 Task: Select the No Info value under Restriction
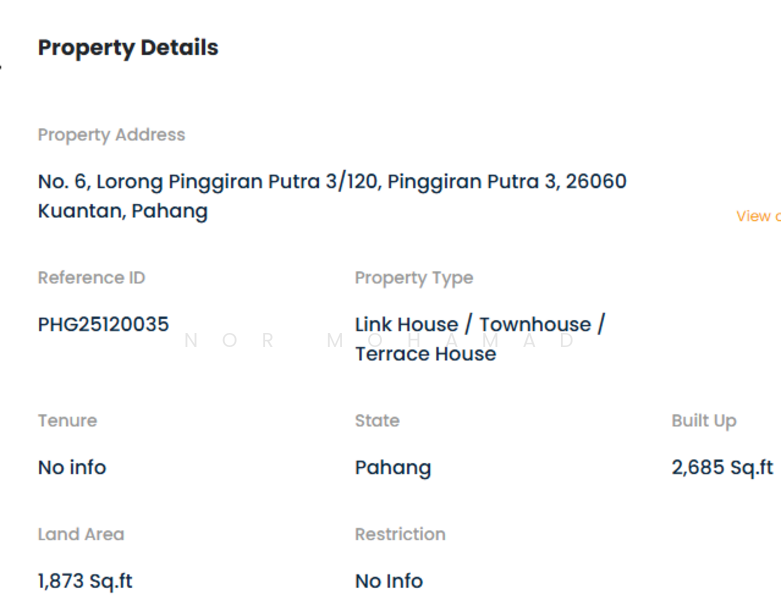point(389,582)
